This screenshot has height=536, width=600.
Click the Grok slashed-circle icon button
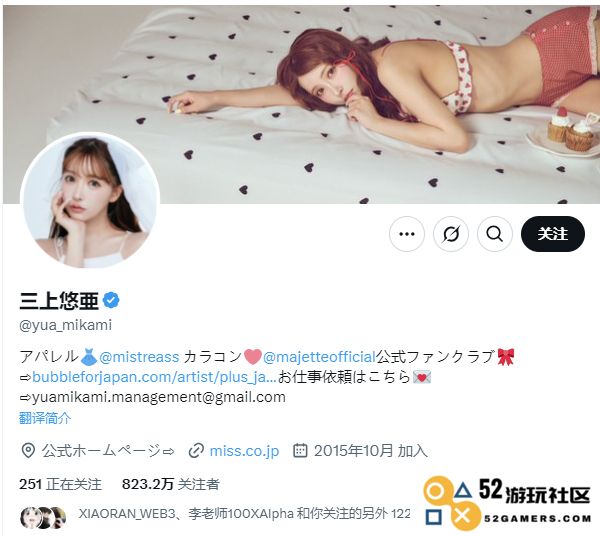point(451,234)
